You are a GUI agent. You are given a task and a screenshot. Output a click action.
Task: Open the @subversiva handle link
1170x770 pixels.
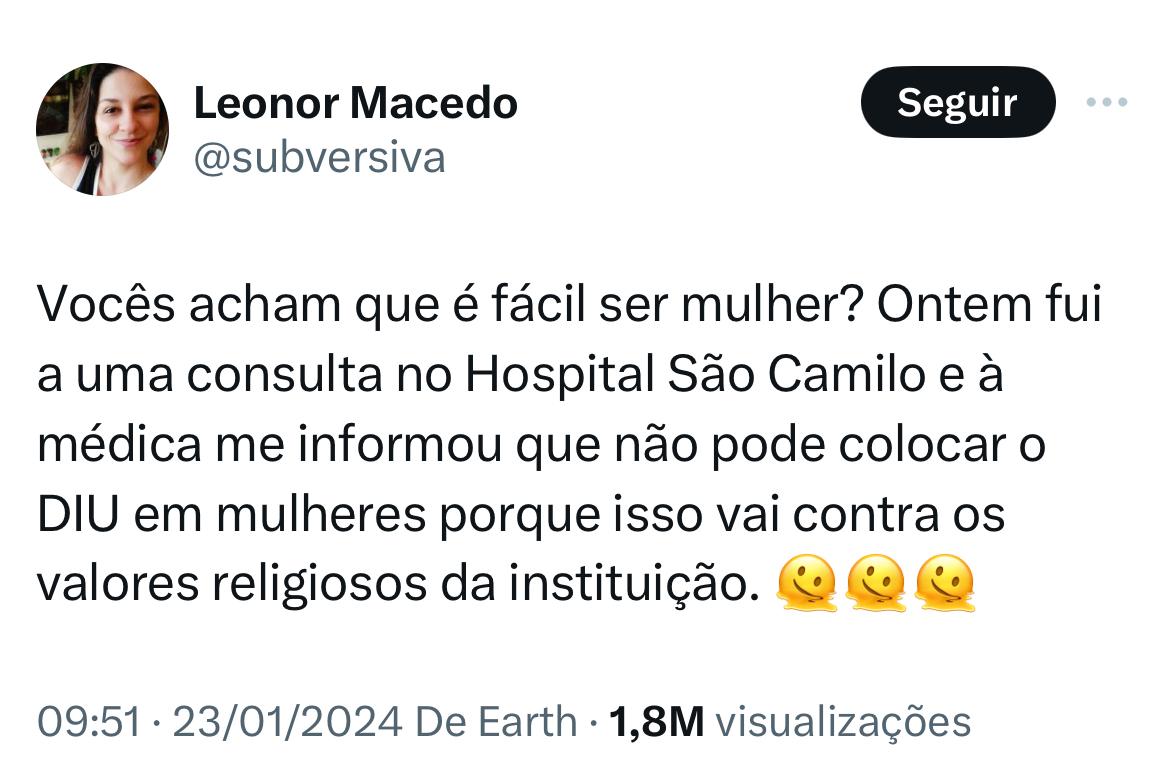319,158
